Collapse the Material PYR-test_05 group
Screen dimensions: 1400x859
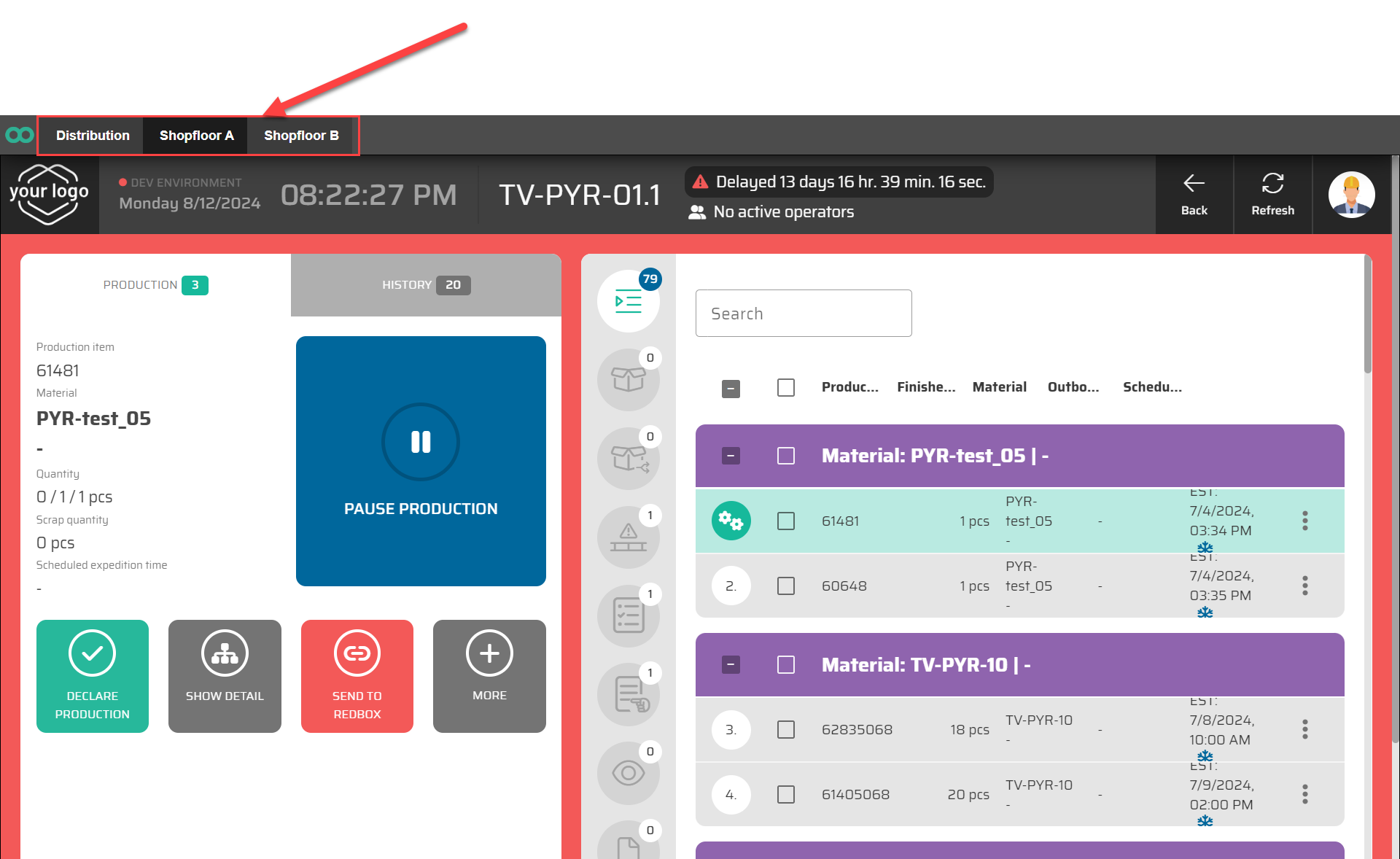coord(731,456)
